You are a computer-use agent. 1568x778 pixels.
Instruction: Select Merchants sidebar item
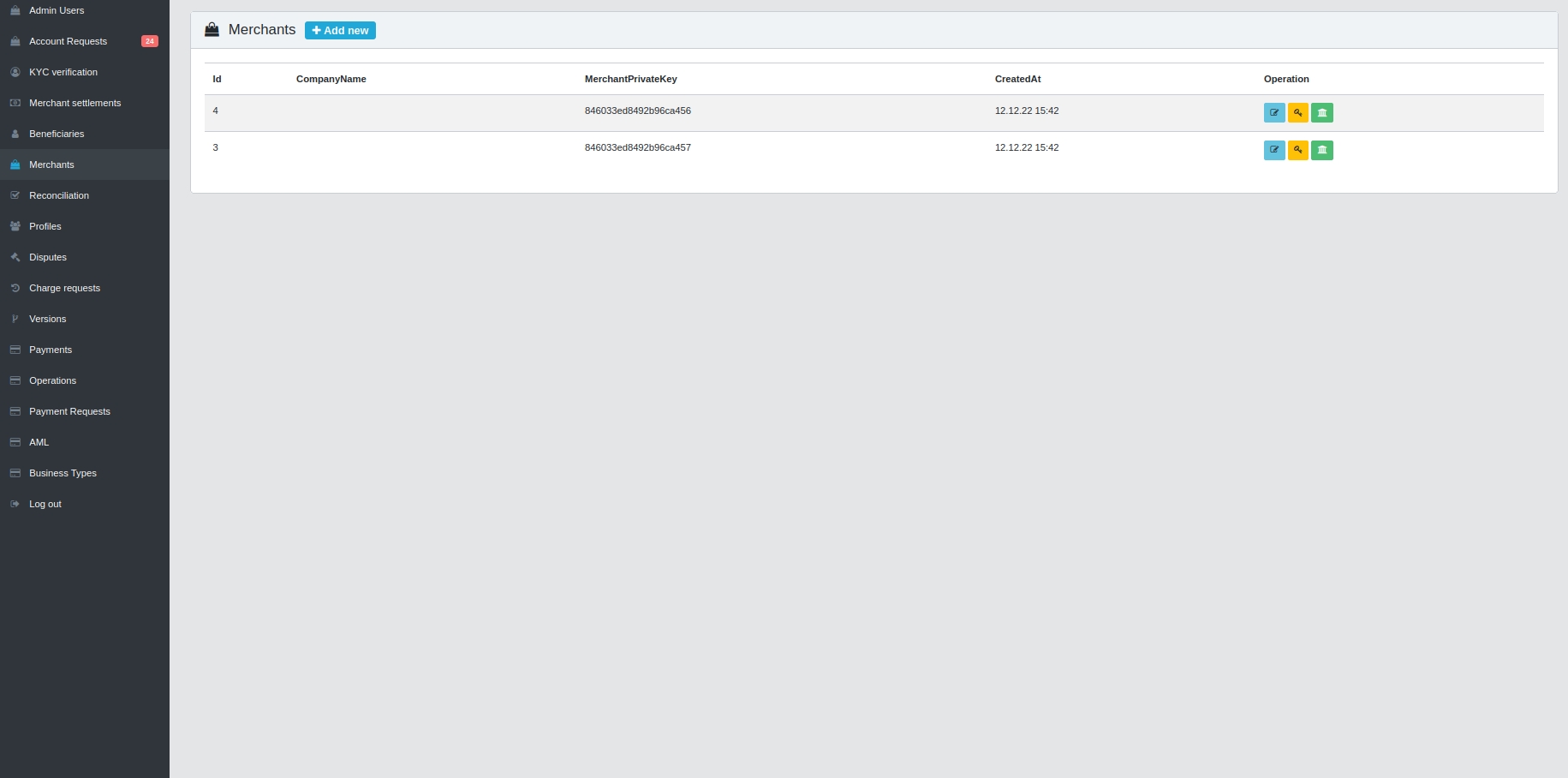85,165
